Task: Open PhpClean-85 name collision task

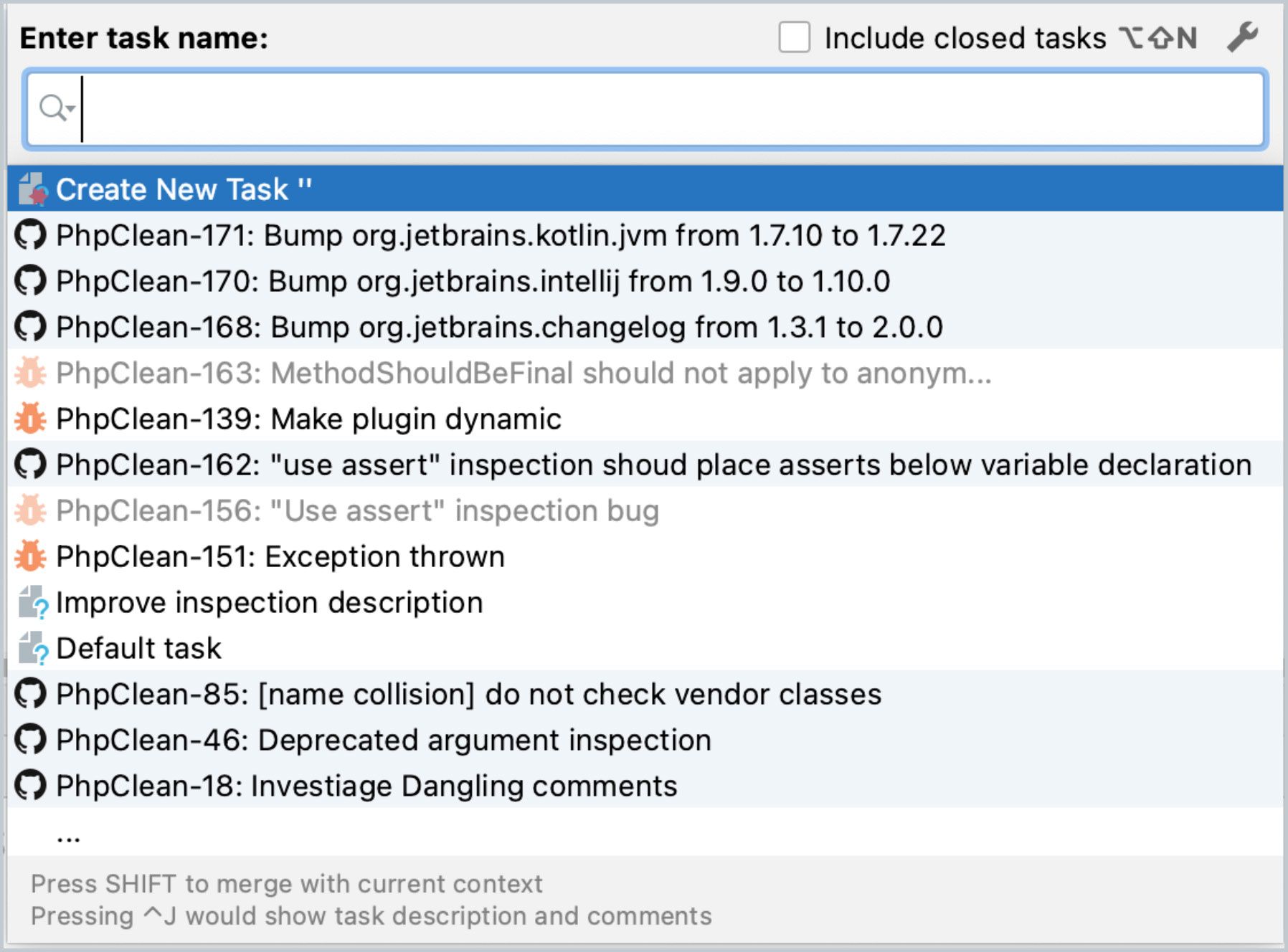Action: coord(645,694)
